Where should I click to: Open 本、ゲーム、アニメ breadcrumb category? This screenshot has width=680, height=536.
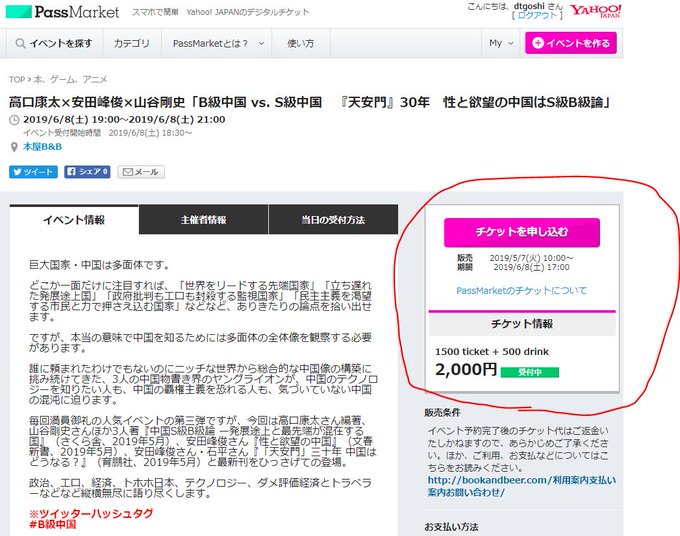point(70,80)
